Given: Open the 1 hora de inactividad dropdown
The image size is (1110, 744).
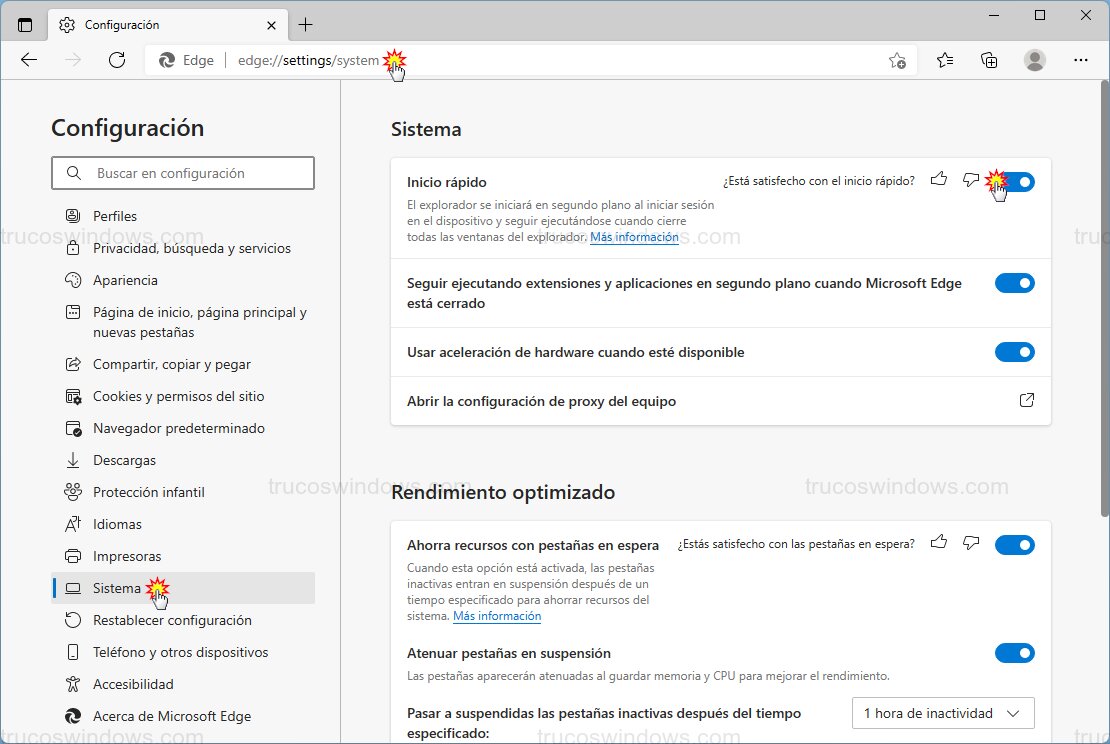Looking at the screenshot, I should point(941,713).
